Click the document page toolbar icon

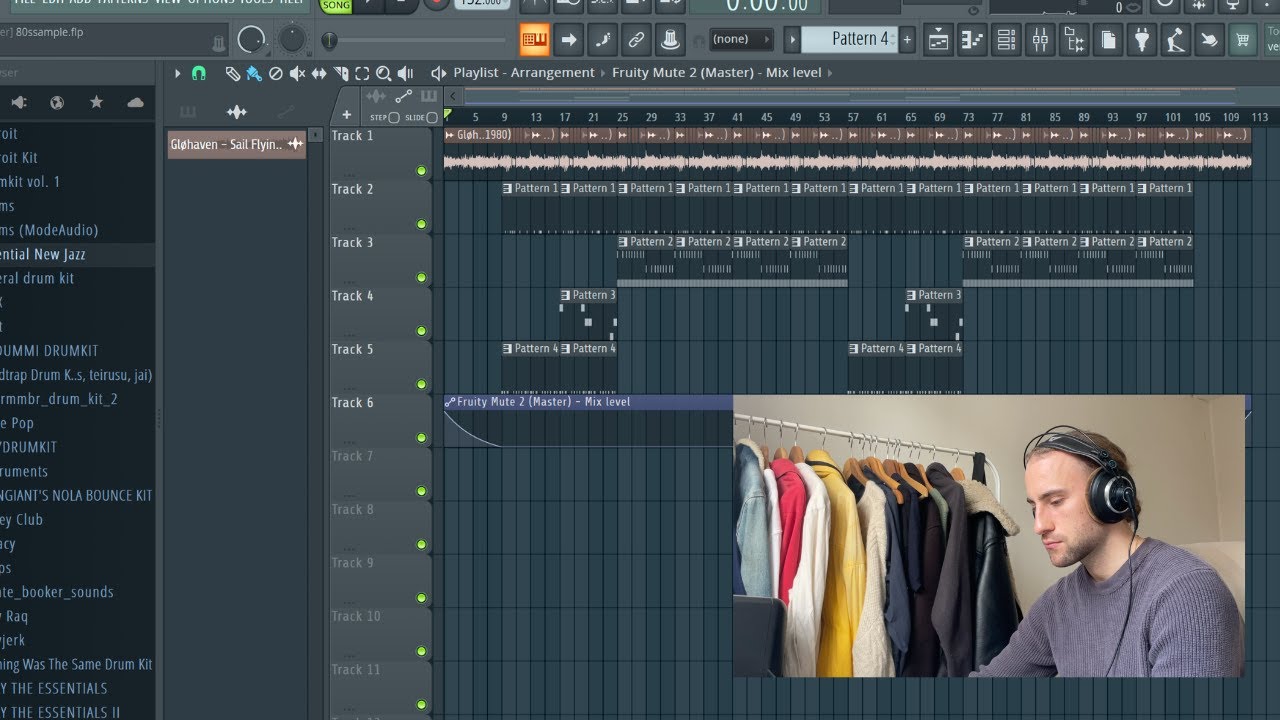pyautogui.click(x=1108, y=40)
